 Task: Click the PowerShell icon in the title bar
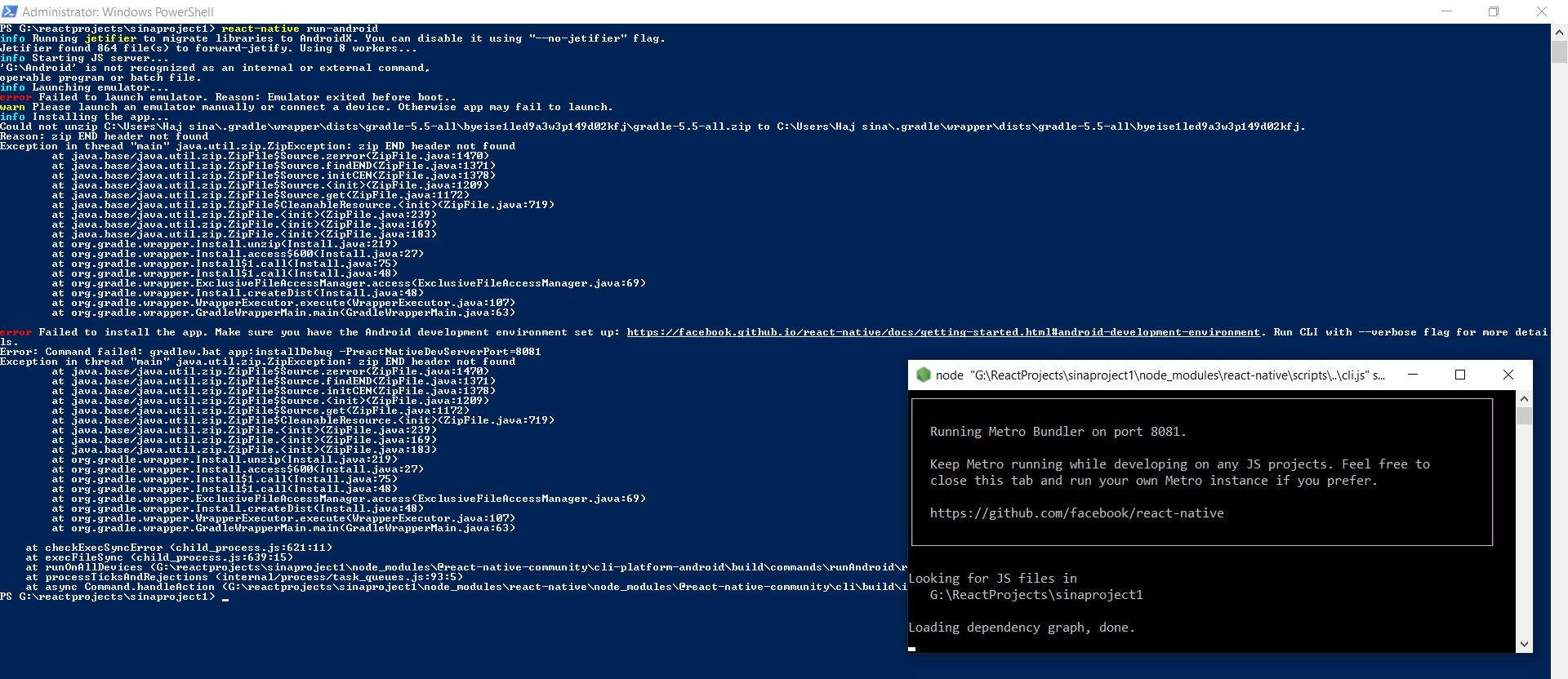tap(10, 11)
